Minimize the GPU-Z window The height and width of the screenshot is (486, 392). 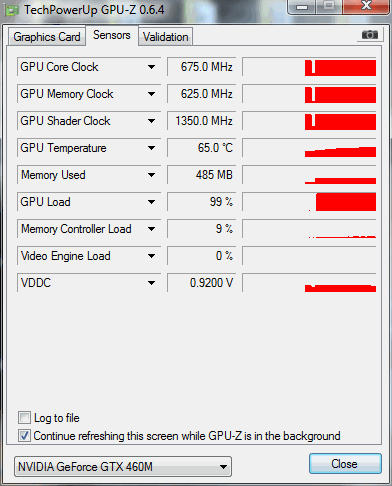tap(302, 7)
